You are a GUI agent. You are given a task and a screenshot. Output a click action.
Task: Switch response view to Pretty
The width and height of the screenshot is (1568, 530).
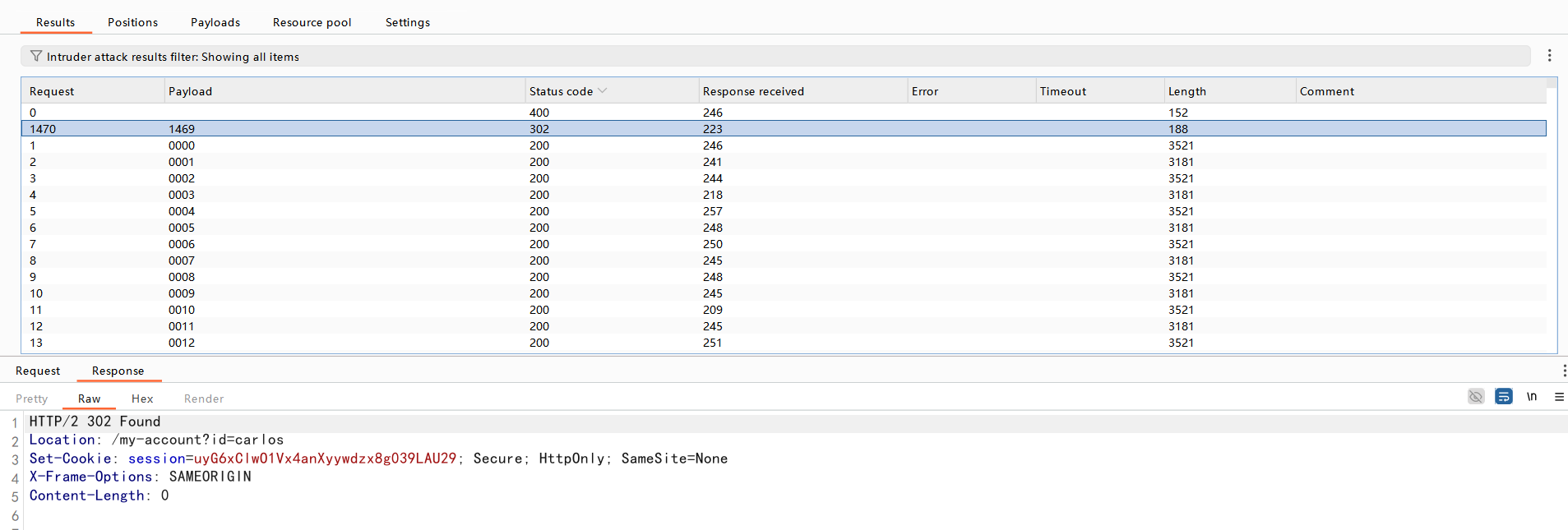[32, 399]
